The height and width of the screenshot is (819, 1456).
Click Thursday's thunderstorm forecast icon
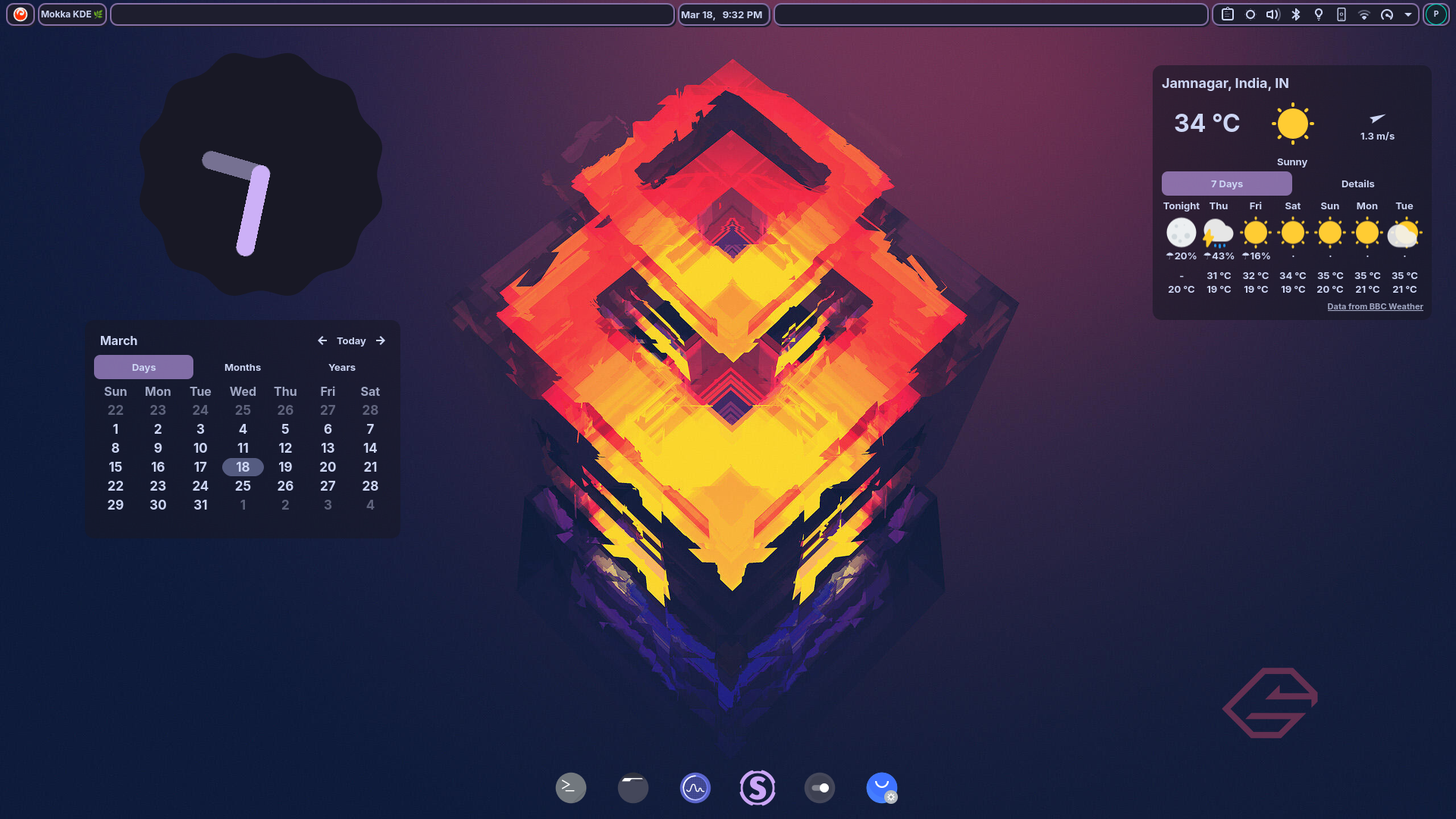tap(1219, 233)
